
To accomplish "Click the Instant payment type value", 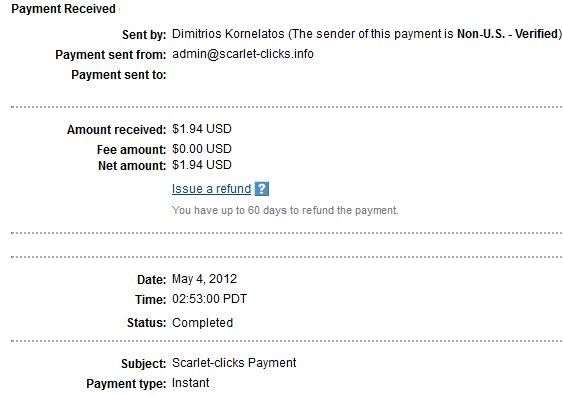I will (x=191, y=383).
